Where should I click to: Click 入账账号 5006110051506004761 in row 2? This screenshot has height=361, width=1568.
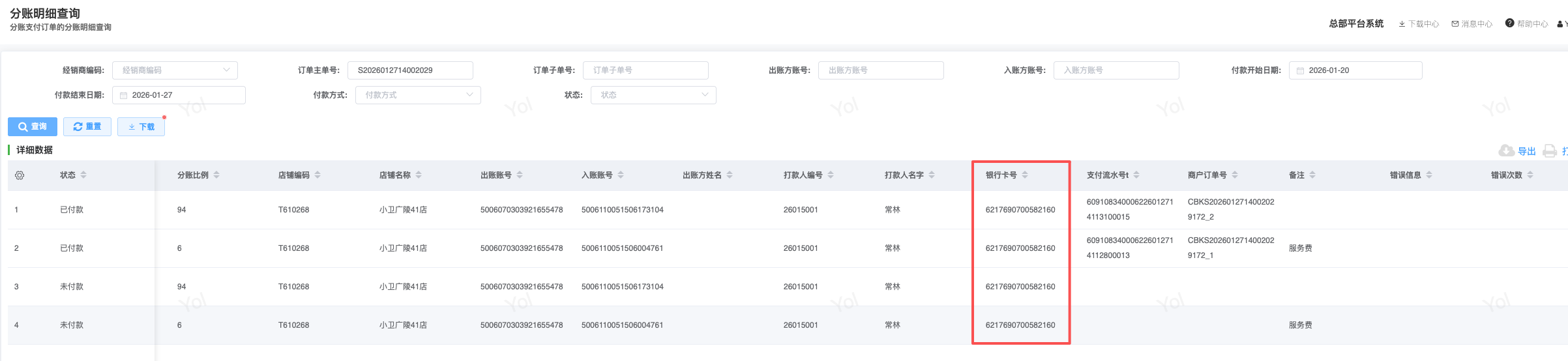pos(623,248)
